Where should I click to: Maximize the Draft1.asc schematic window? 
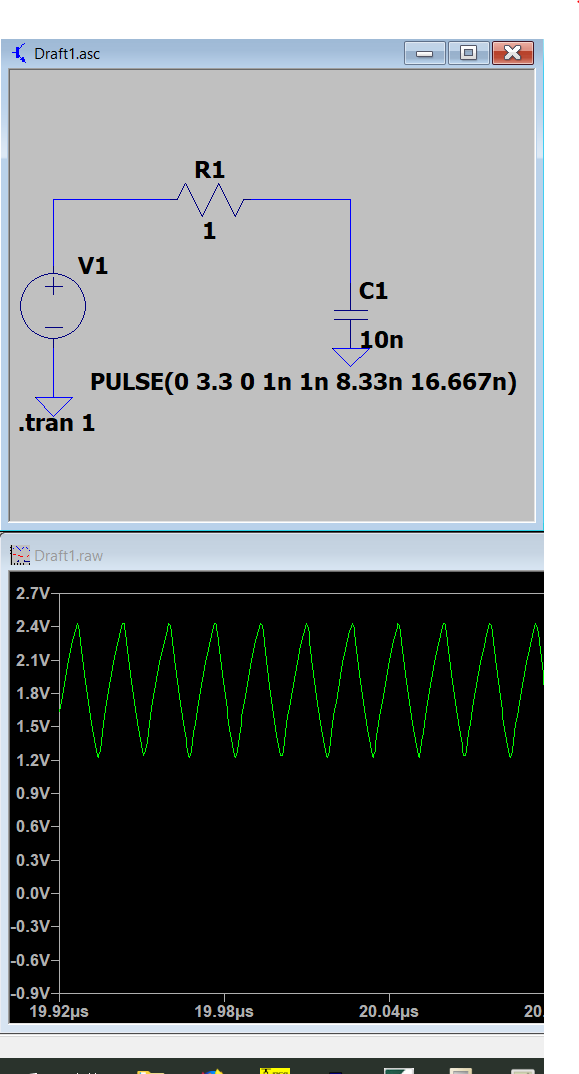pos(469,53)
